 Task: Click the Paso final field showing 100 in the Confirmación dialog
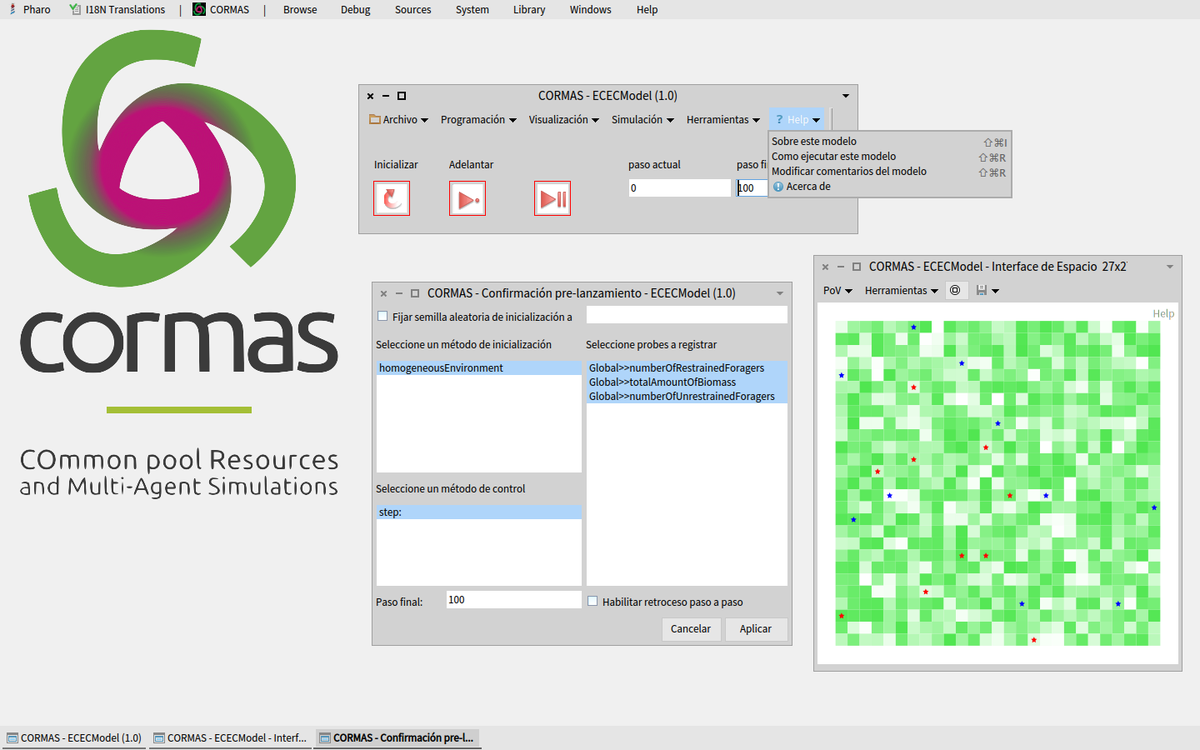point(514,600)
